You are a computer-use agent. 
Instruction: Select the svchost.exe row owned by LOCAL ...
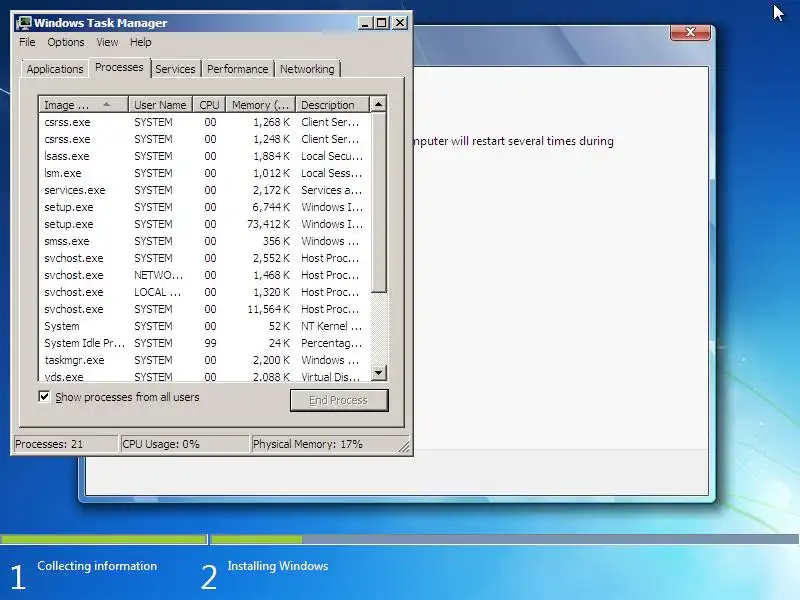[204, 292]
